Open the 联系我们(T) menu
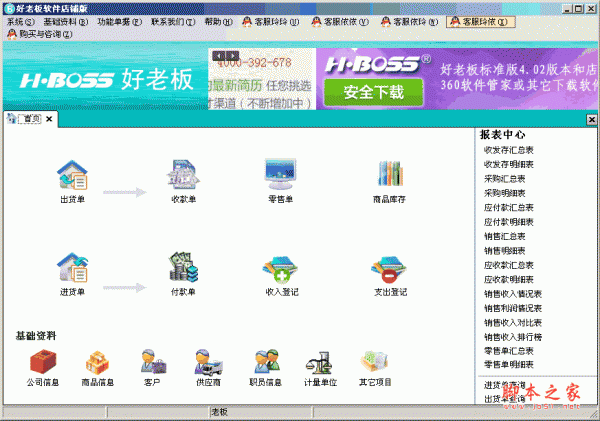This screenshot has width=600, height=421. click(173, 22)
